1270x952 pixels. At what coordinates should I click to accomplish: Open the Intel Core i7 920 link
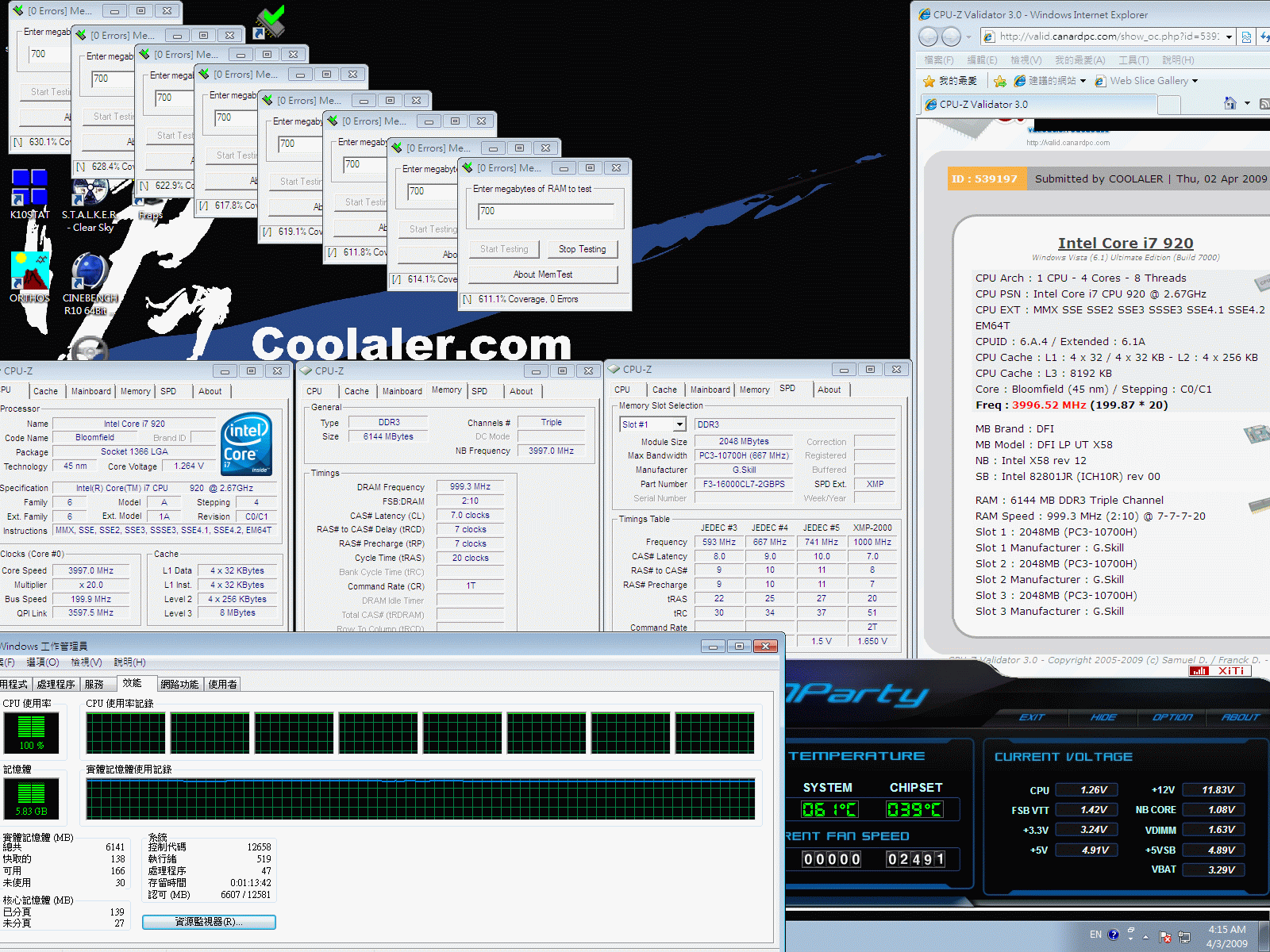pyautogui.click(x=1126, y=244)
